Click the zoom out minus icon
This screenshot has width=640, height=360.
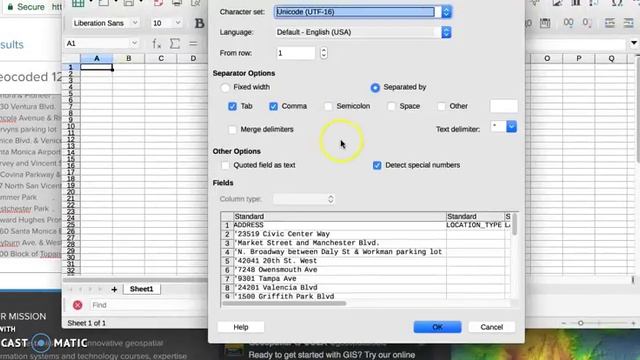pos(564,323)
